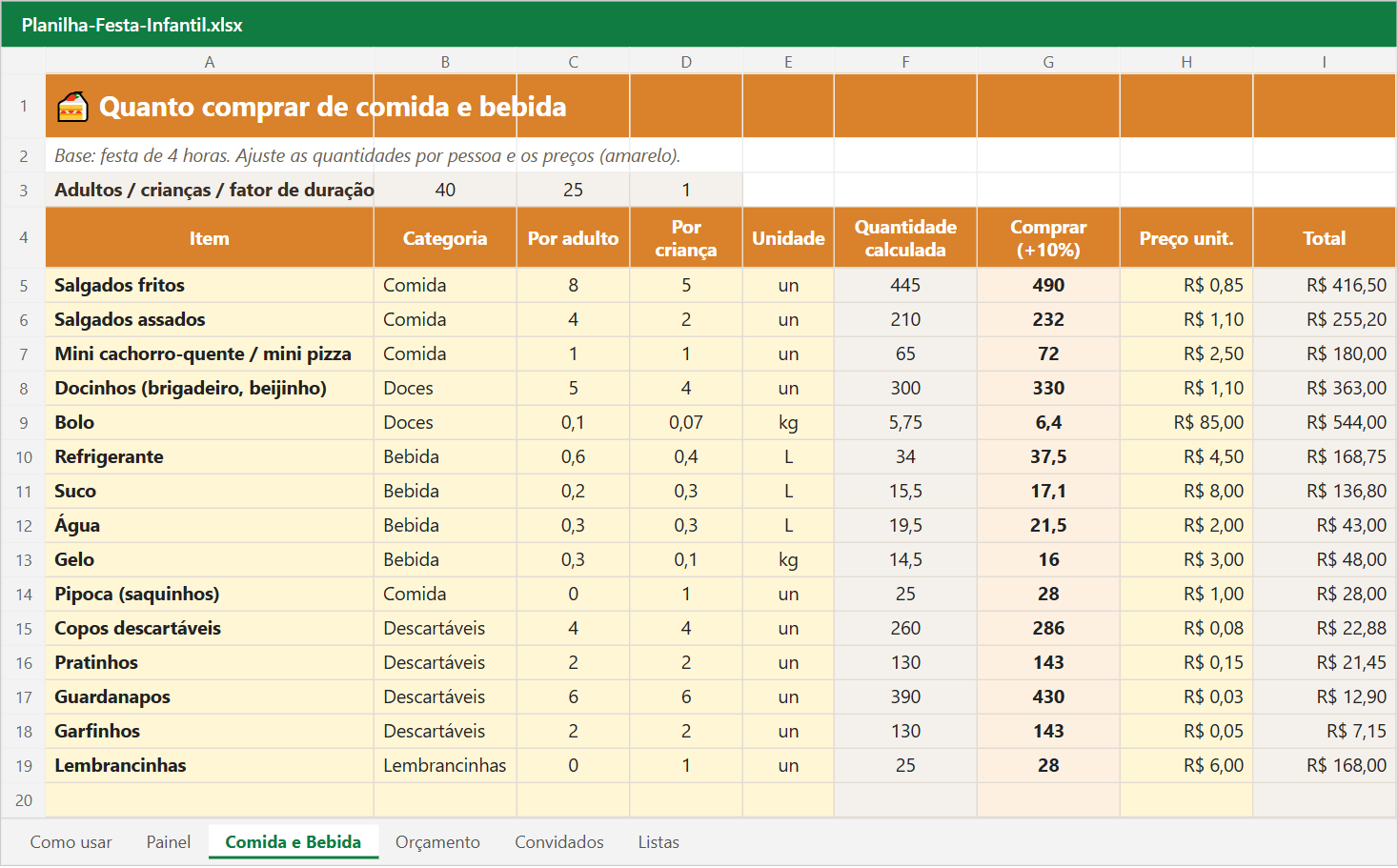Image resolution: width=1398 pixels, height=868 pixels.
Task: Click the 'Quanto comprar de comida e bebida' title
Action: (333, 107)
